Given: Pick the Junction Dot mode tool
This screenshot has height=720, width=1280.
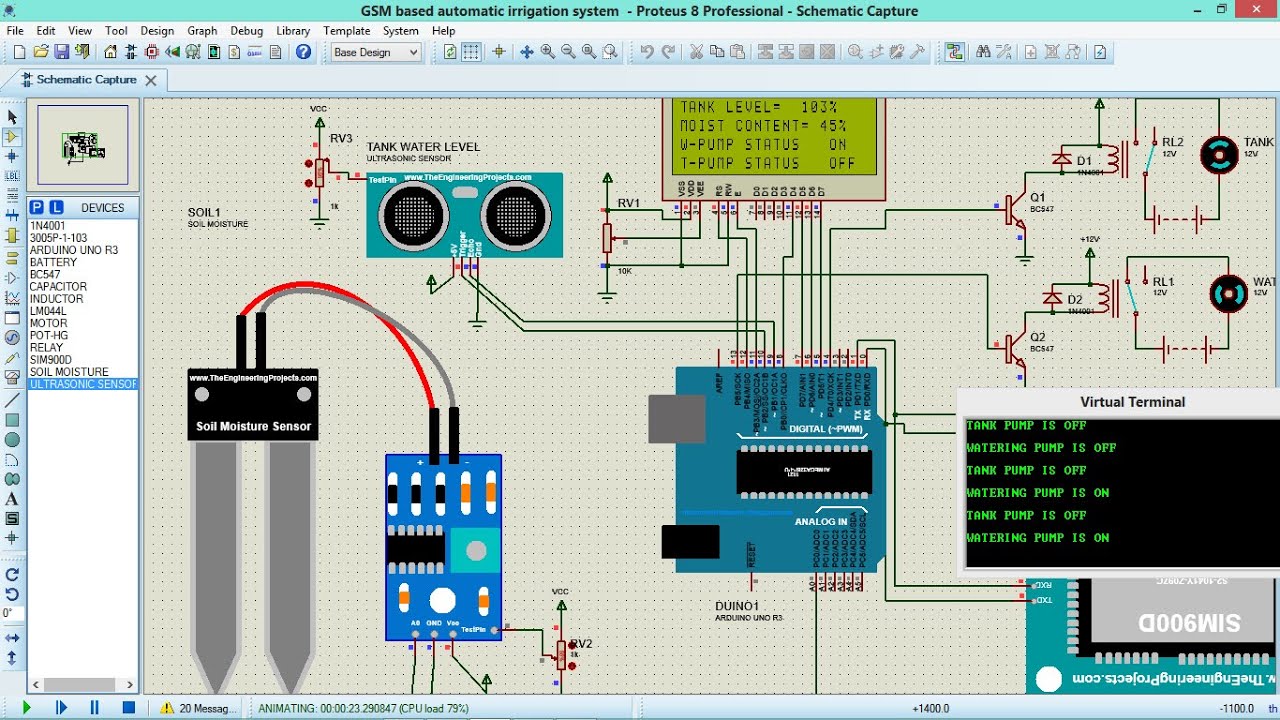Looking at the screenshot, I should click(x=12, y=156).
